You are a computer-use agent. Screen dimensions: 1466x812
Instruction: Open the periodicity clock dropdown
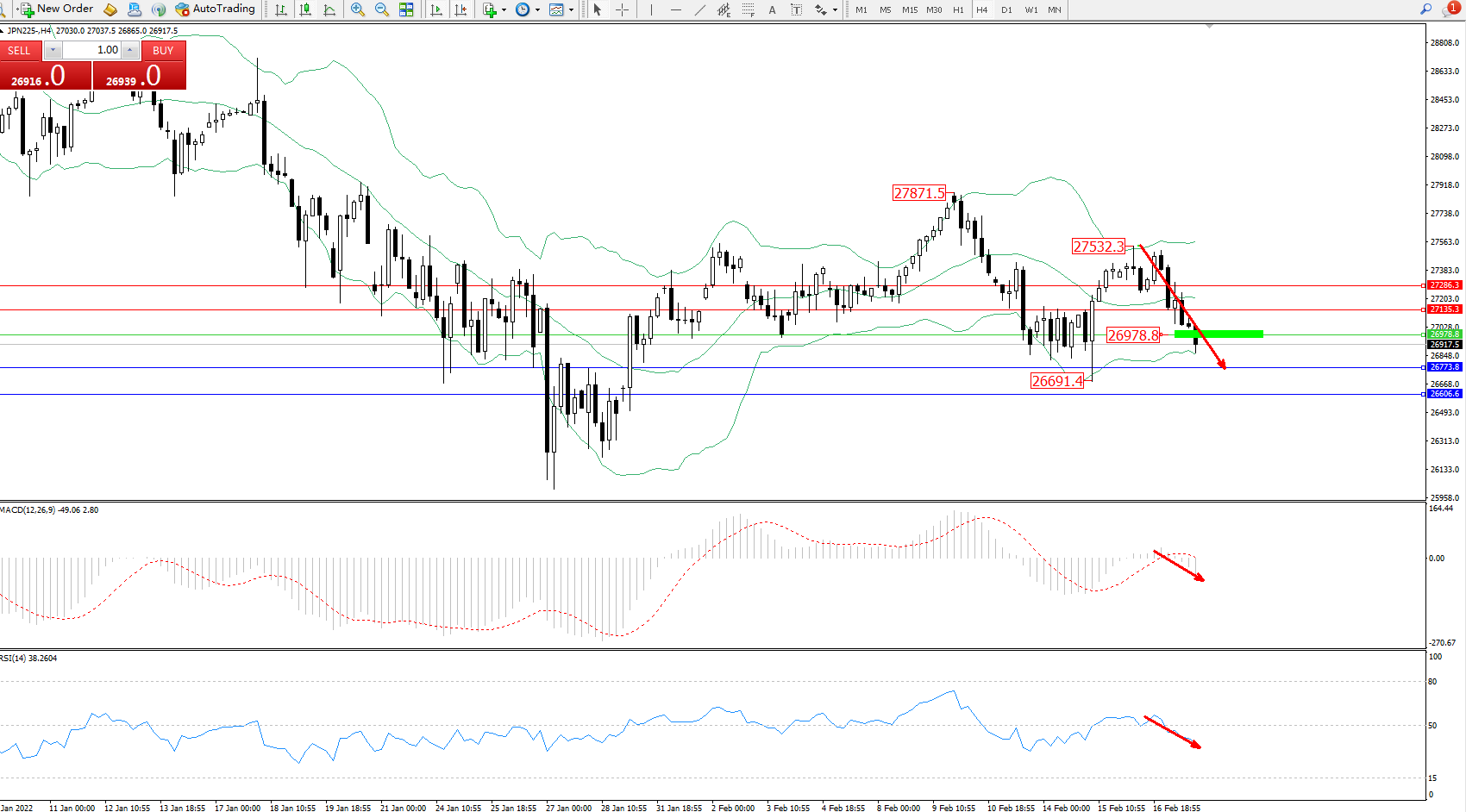(537, 10)
